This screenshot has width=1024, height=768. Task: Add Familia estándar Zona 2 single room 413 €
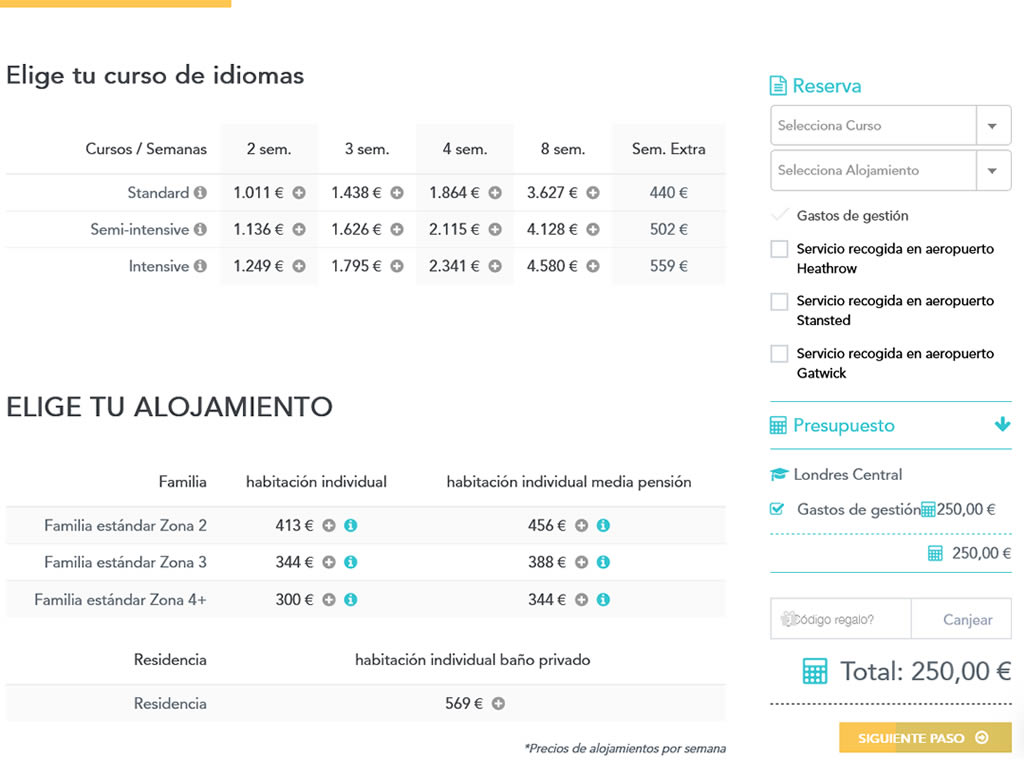(x=329, y=526)
